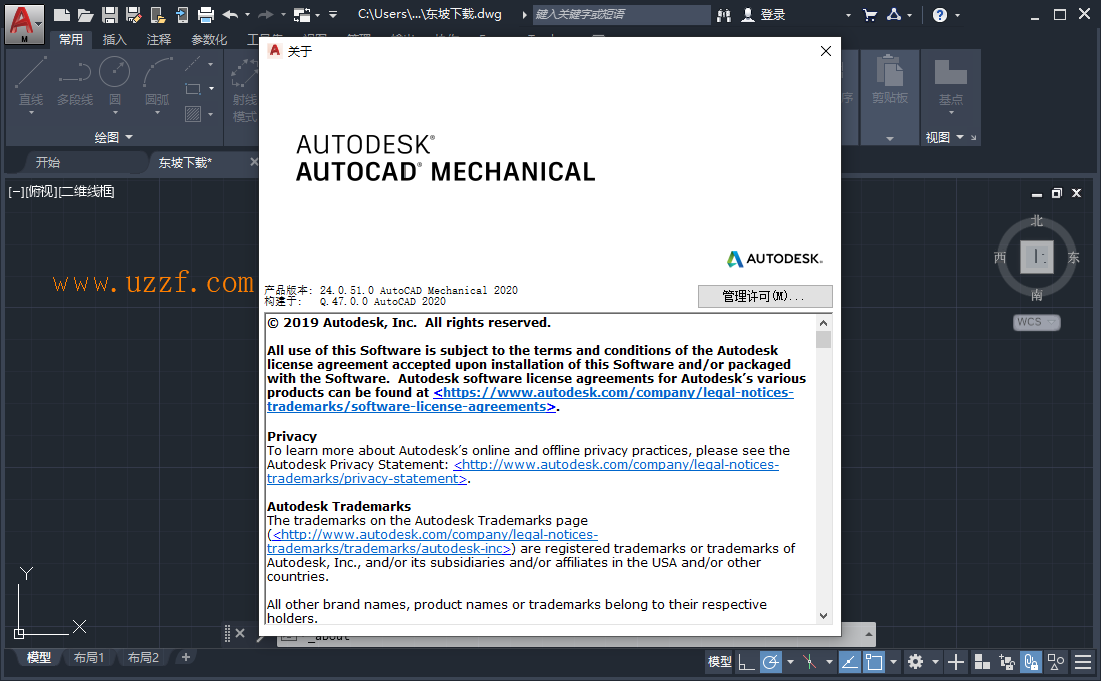Click the keyword search input field
This screenshot has height=681, width=1101.
click(621, 14)
